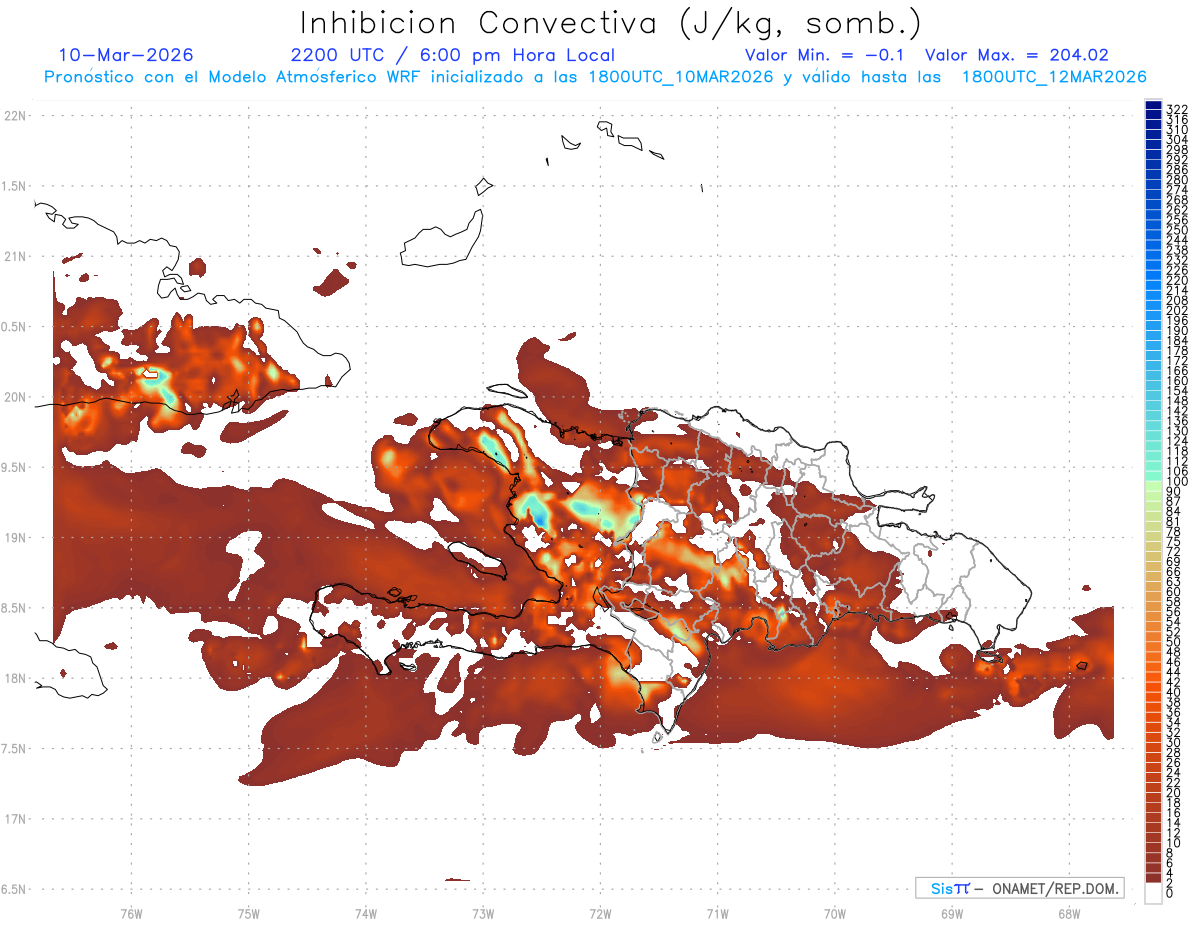Click the 69W longitude label

(952, 913)
